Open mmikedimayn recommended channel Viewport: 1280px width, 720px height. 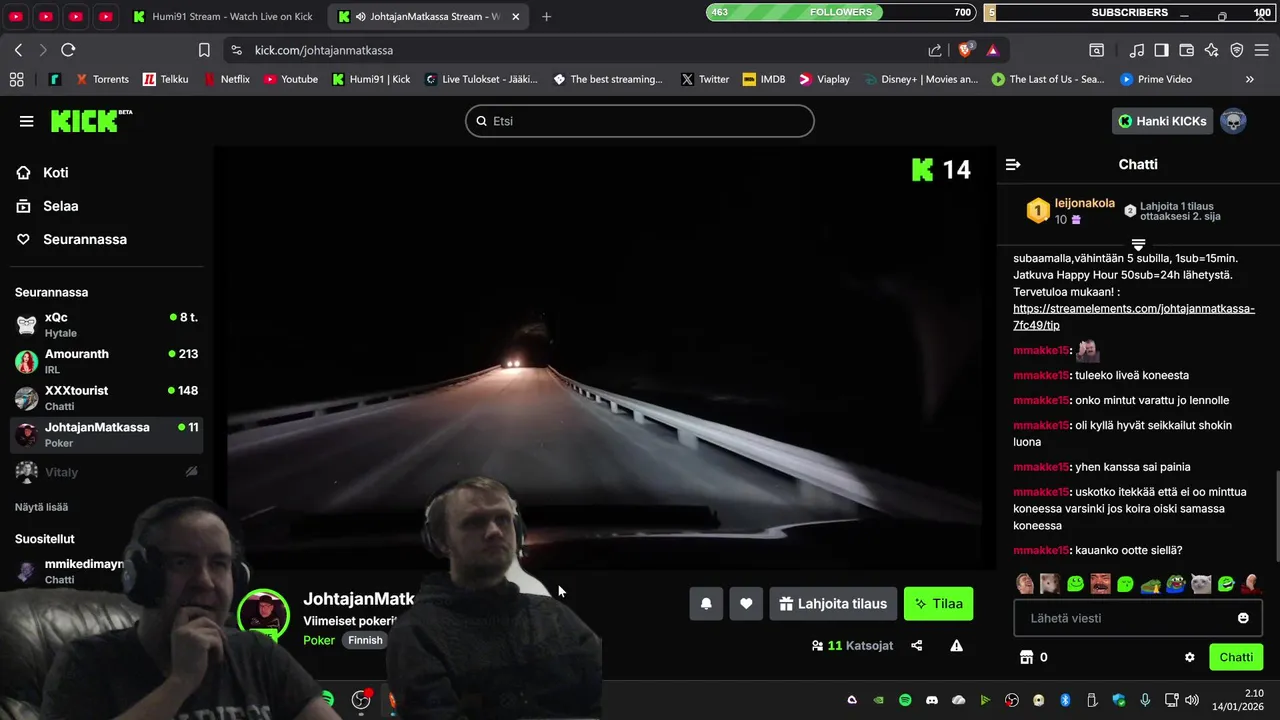(70, 571)
